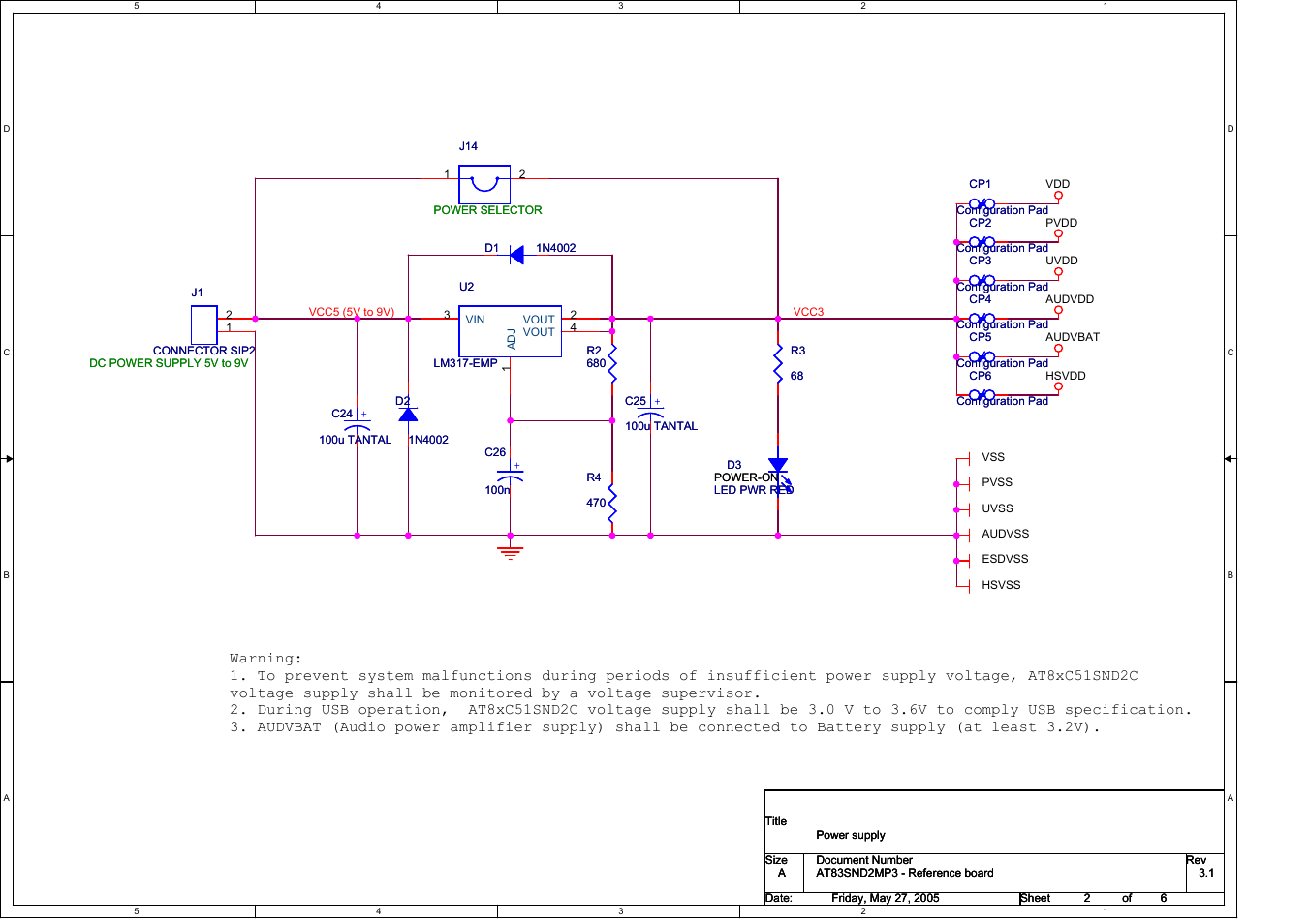Select the CP3 configuration pad symbol
1309x924 pixels.
[982, 281]
